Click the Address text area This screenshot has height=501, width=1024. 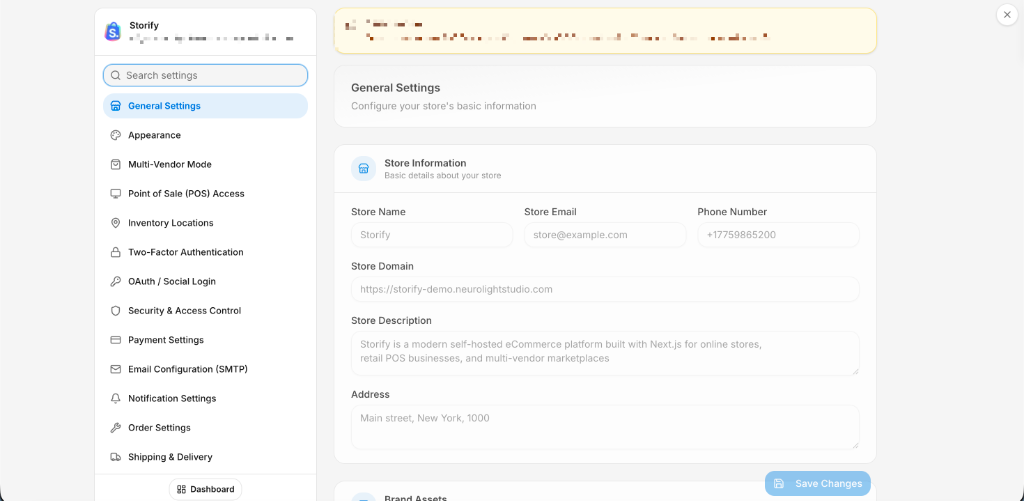605,427
